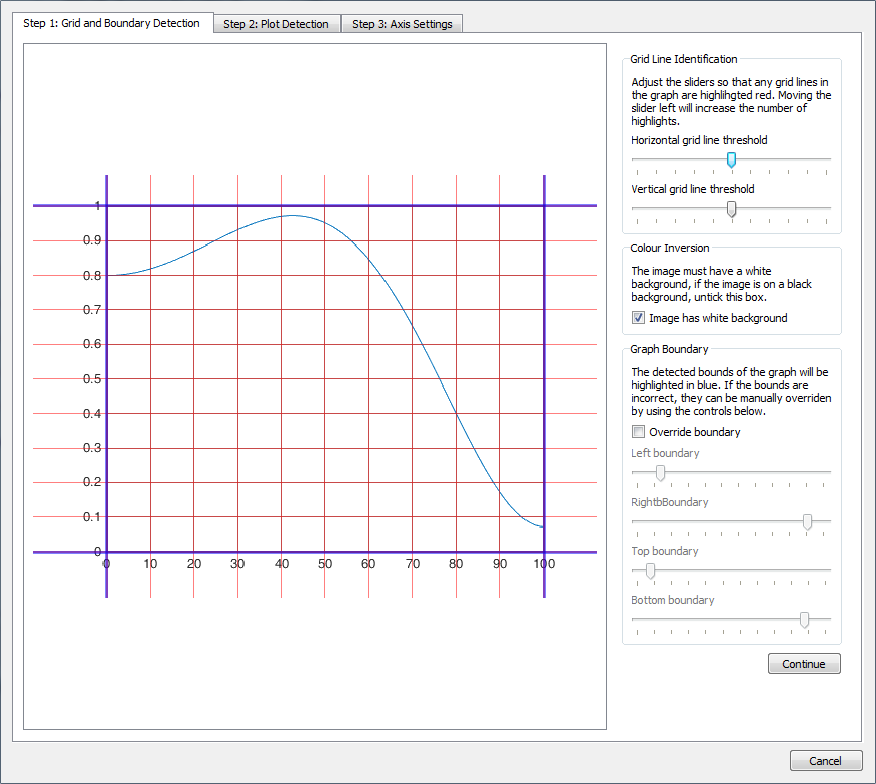Click the 0.1 label on the y-axis
Viewport: 876px width, 784px height.
tap(92, 517)
